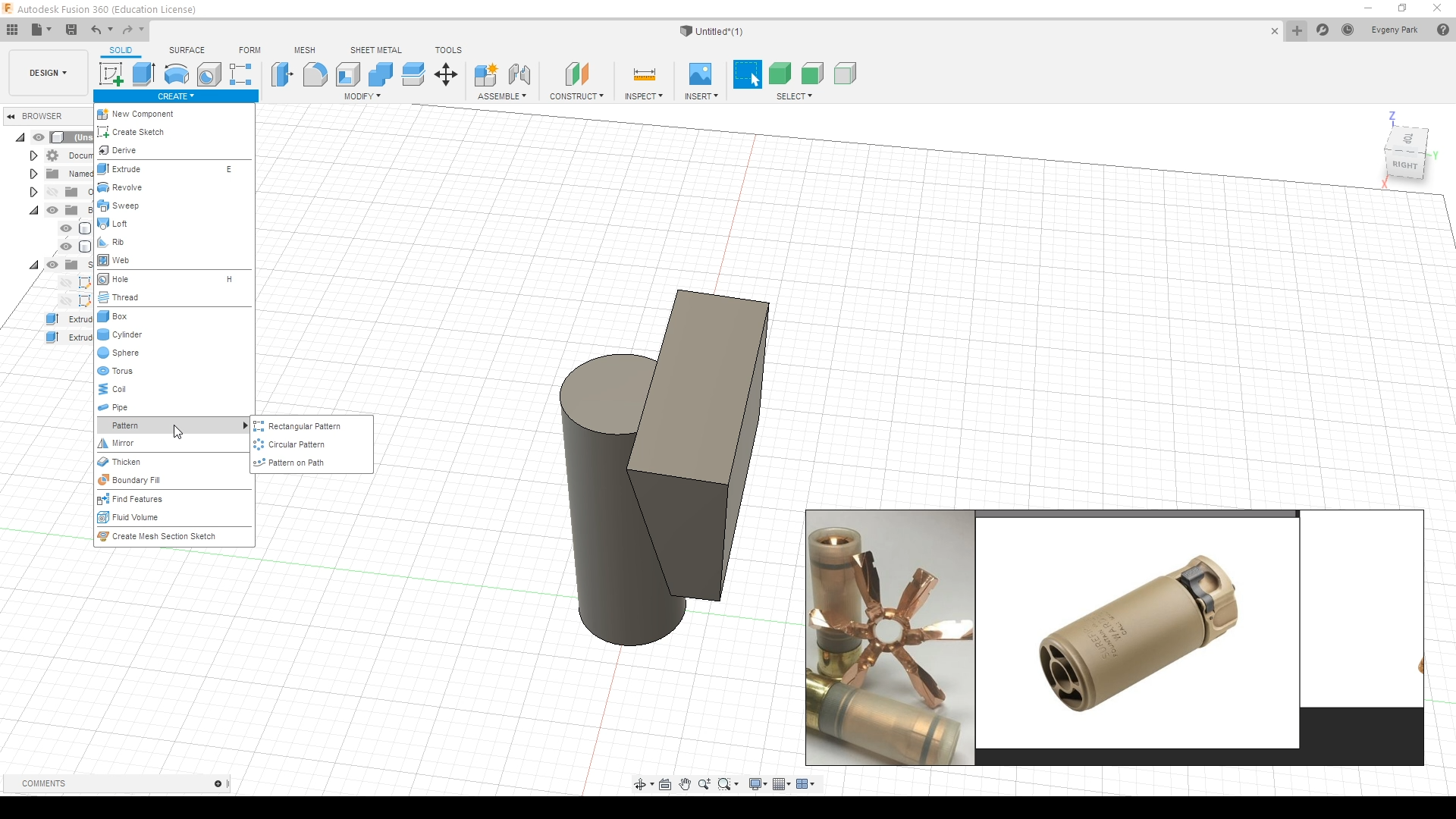Click Evgeny Park account name
Image resolution: width=1456 pixels, height=819 pixels.
[1394, 30]
